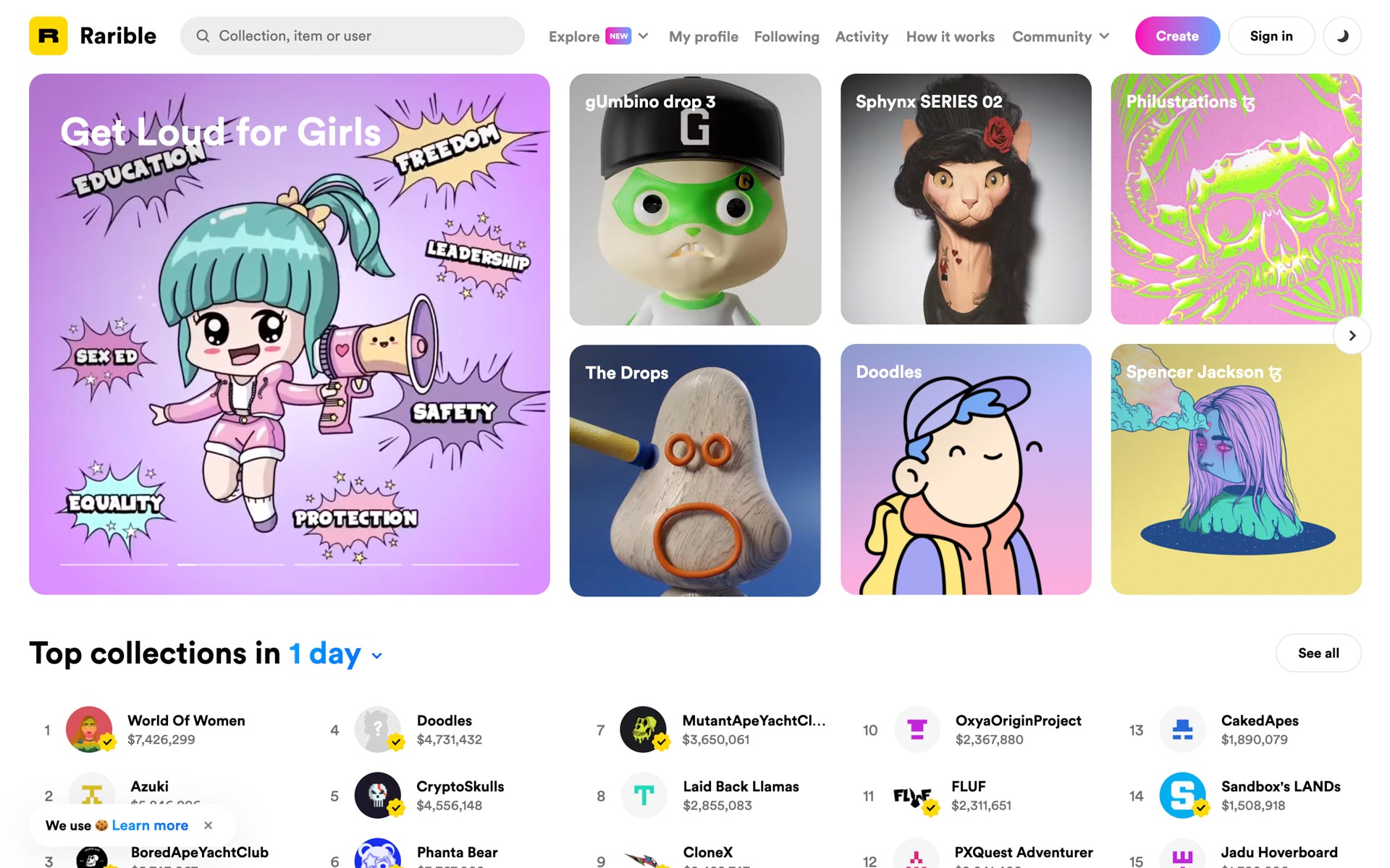This screenshot has width=1390, height=868.
Task: Change the 1 day time period dropdown
Action: click(335, 654)
